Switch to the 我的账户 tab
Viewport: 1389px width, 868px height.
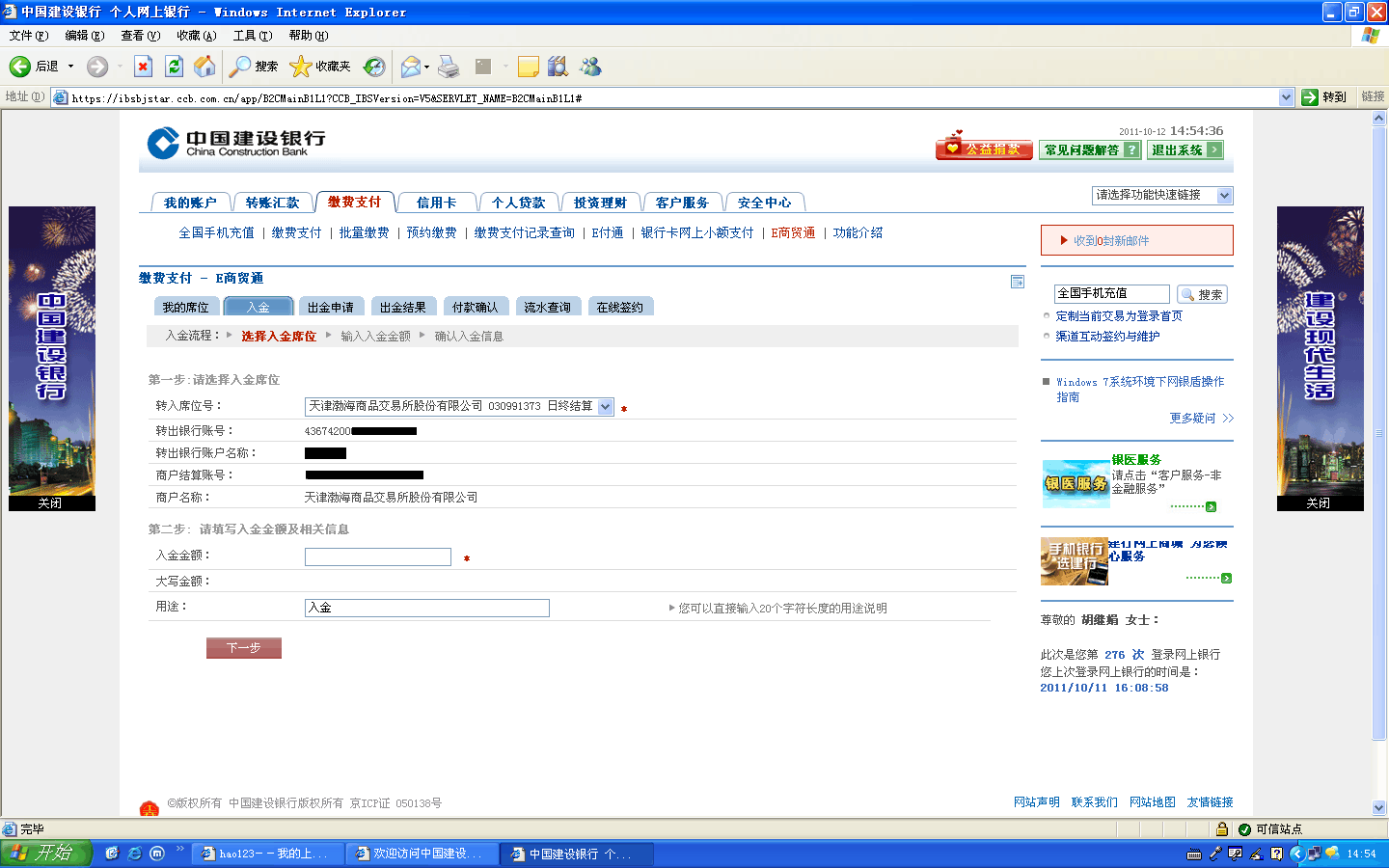[190, 203]
